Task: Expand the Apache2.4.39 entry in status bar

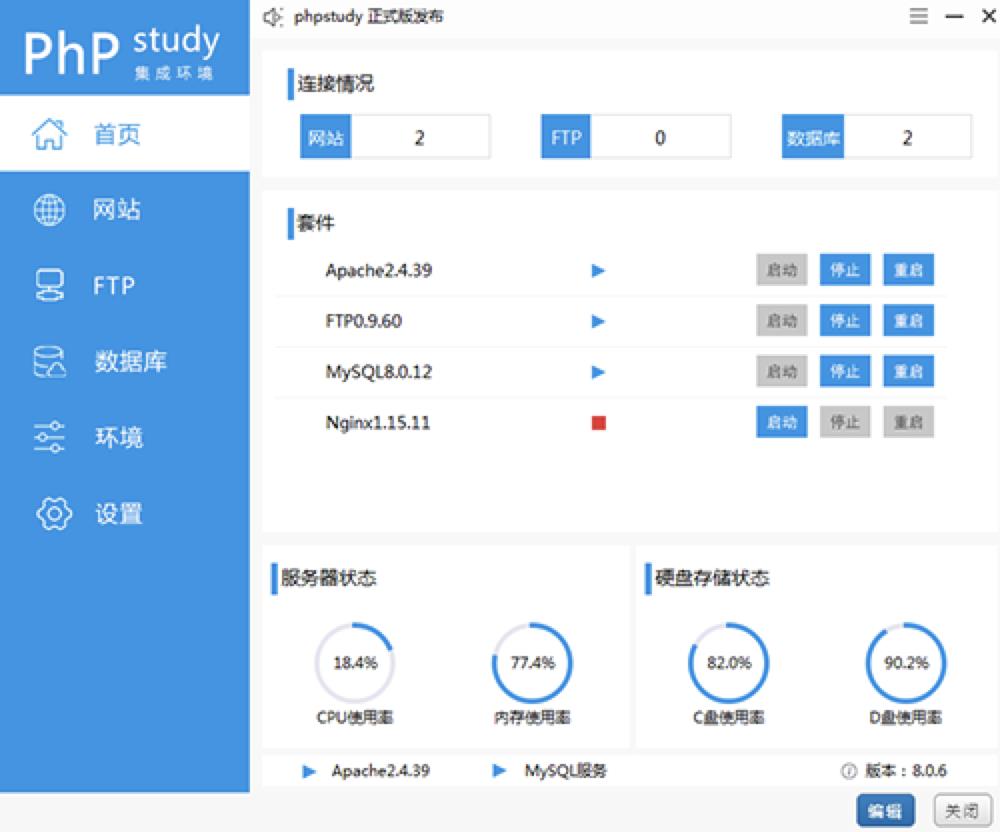Action: coord(309,770)
